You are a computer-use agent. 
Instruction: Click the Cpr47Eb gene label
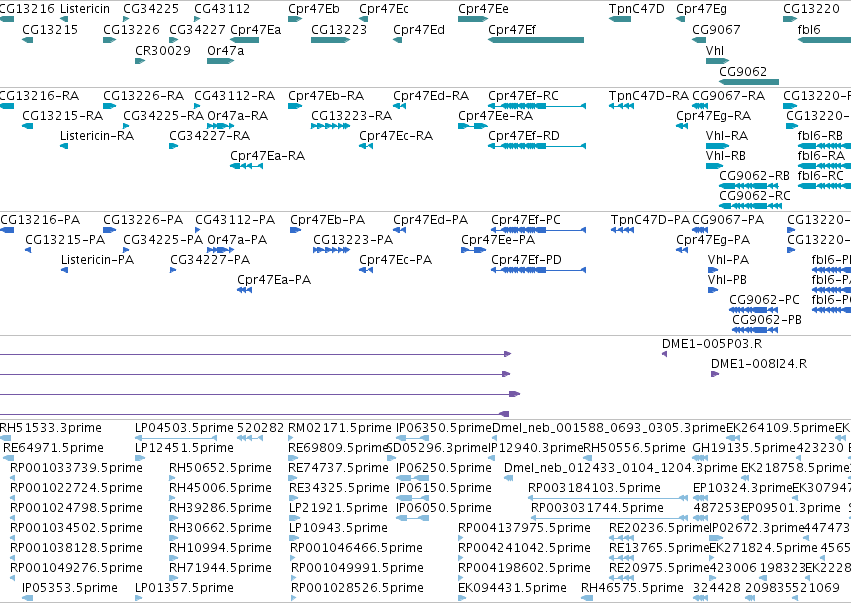pos(314,9)
